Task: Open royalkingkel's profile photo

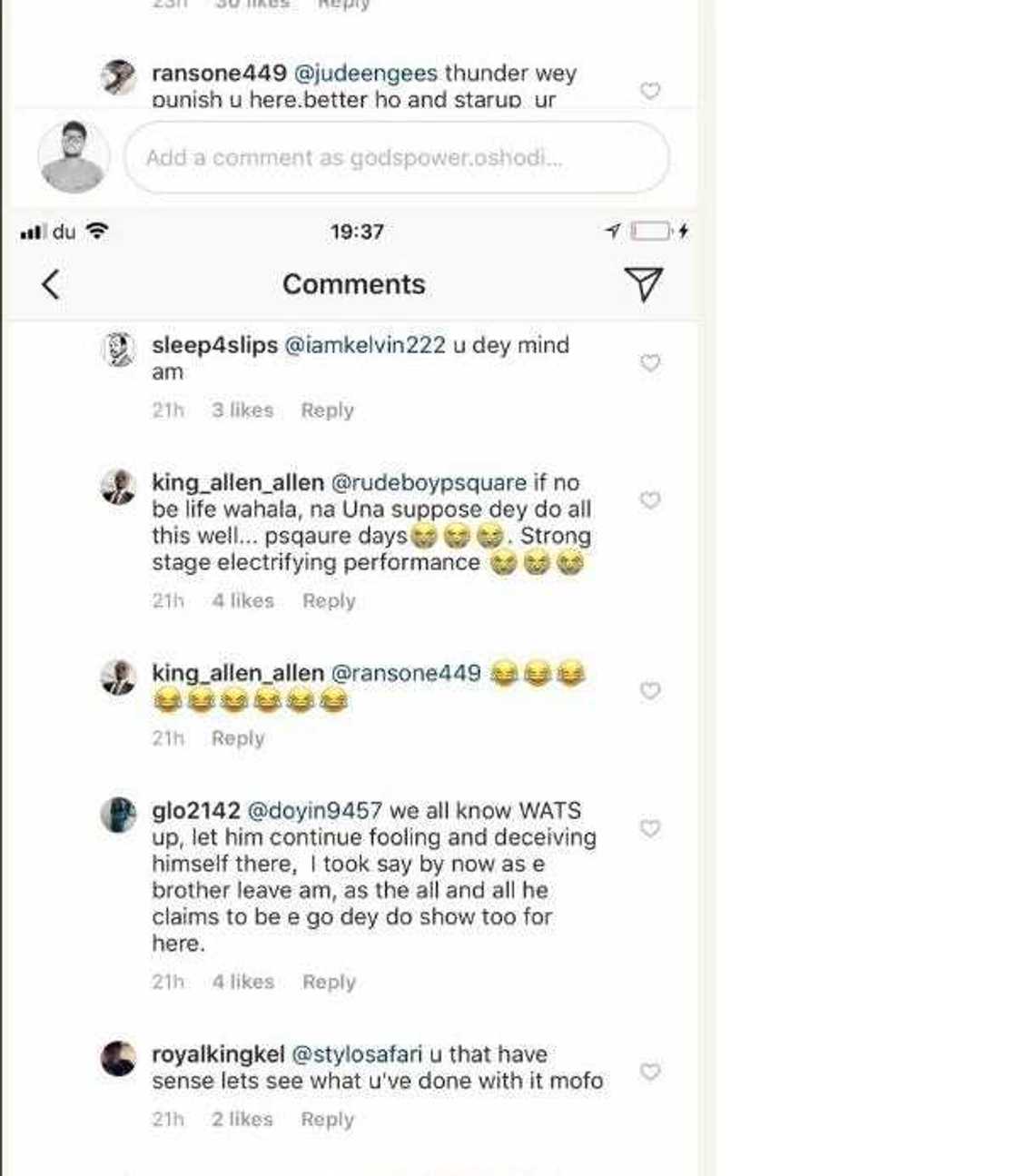Action: pyautogui.click(x=118, y=1059)
